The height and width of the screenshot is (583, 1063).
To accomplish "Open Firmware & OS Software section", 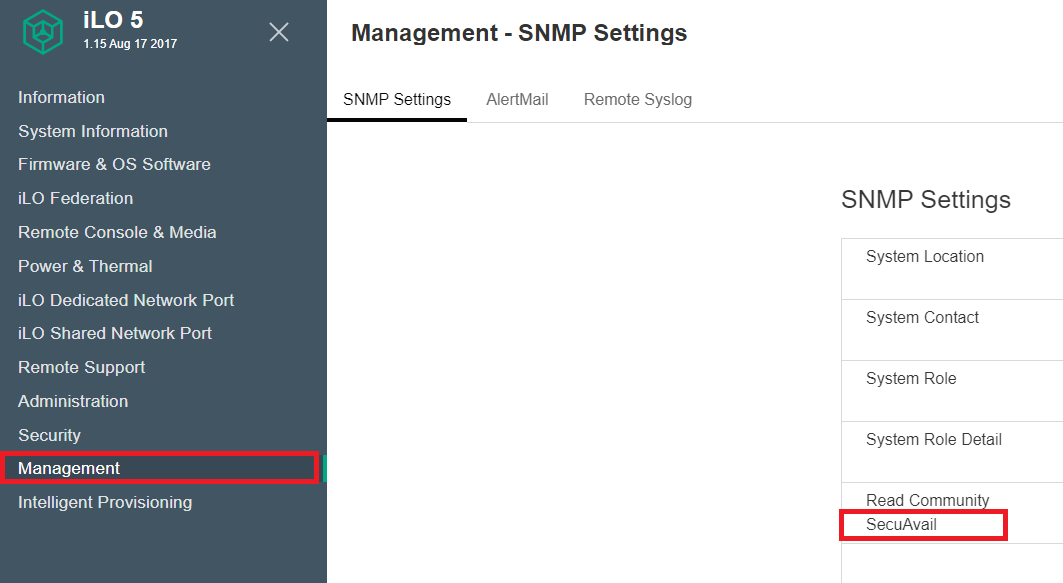I will (114, 164).
